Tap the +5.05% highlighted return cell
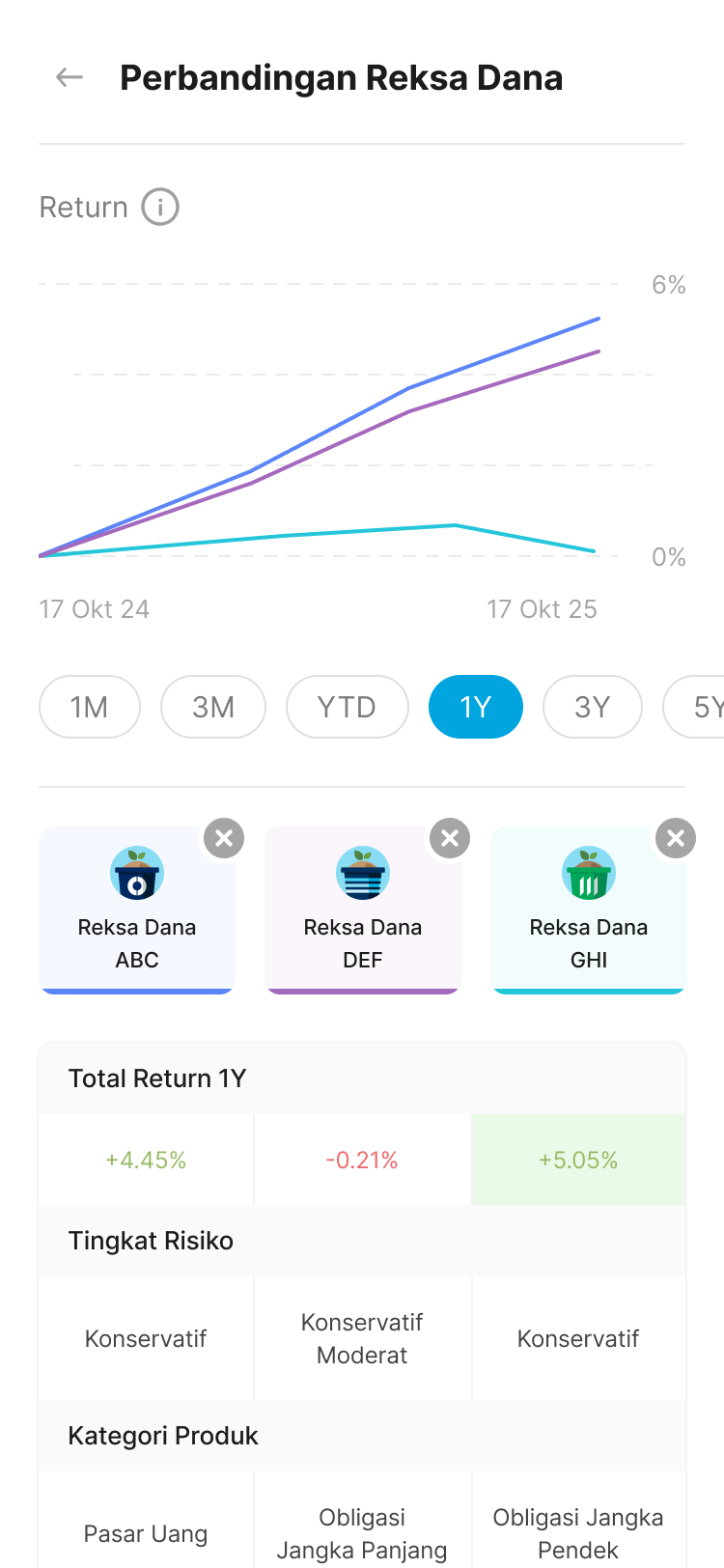Screen dimensions: 724x1568 [x=578, y=1160]
